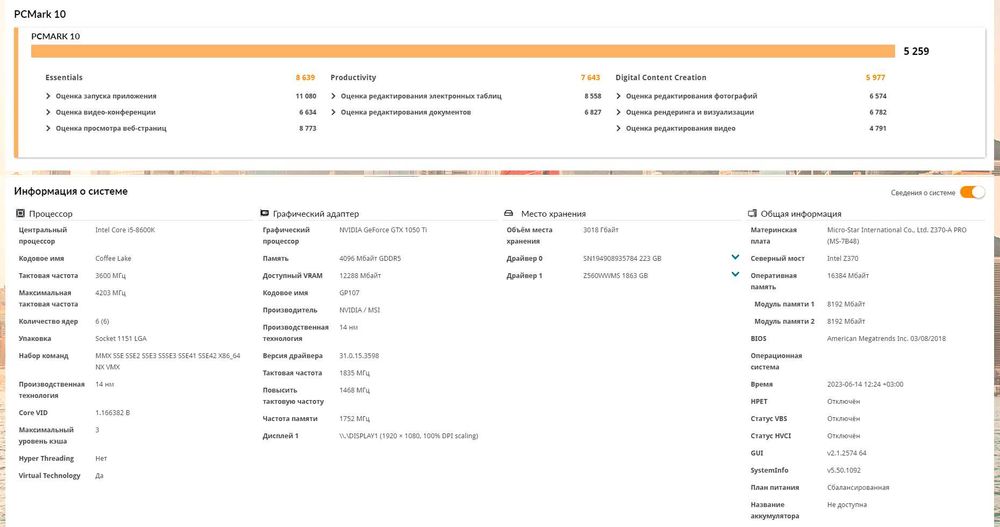Click the Общая информация section icon
This screenshot has width=1000, height=527.
(752, 213)
